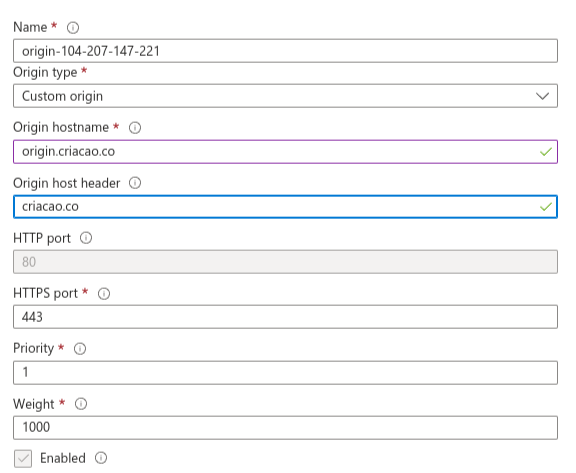Focus the Priority input with value 1
The height and width of the screenshot is (473, 576).
coord(285,373)
